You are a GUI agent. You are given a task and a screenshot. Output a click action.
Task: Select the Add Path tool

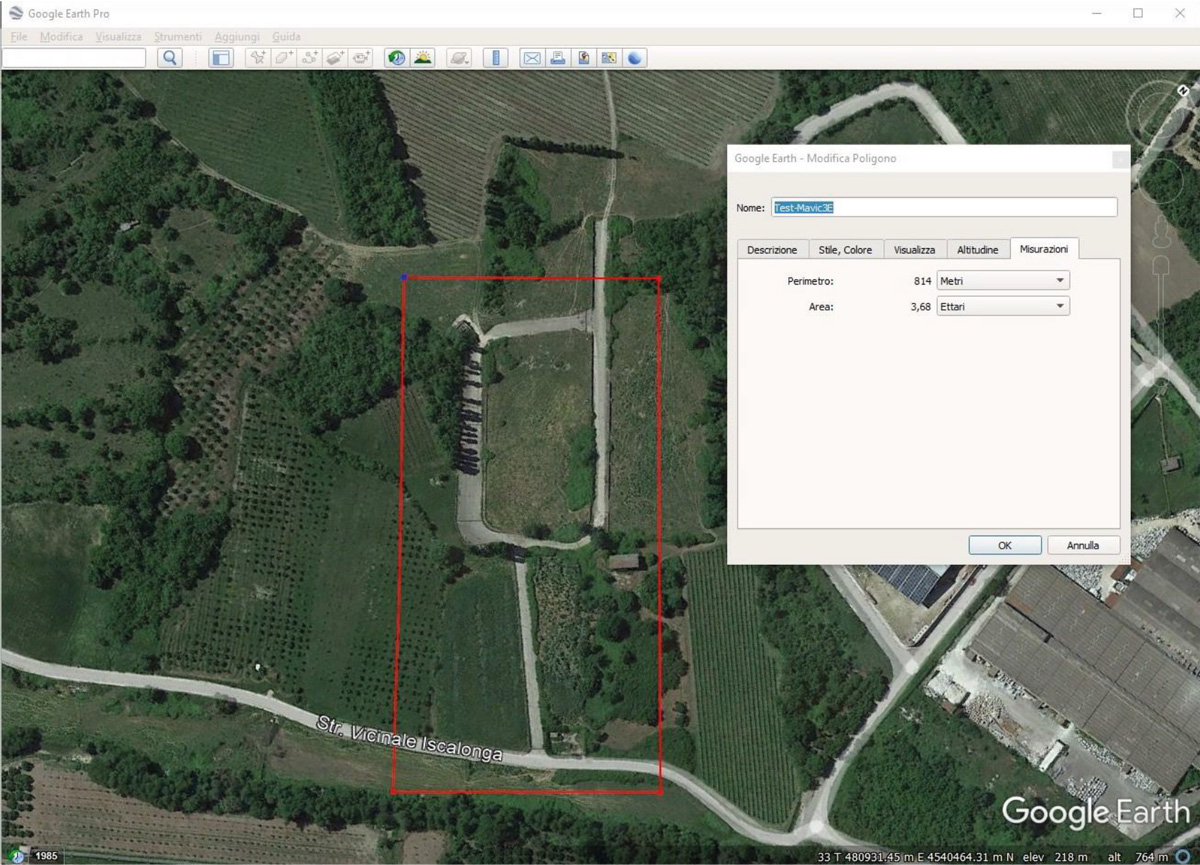(310, 58)
